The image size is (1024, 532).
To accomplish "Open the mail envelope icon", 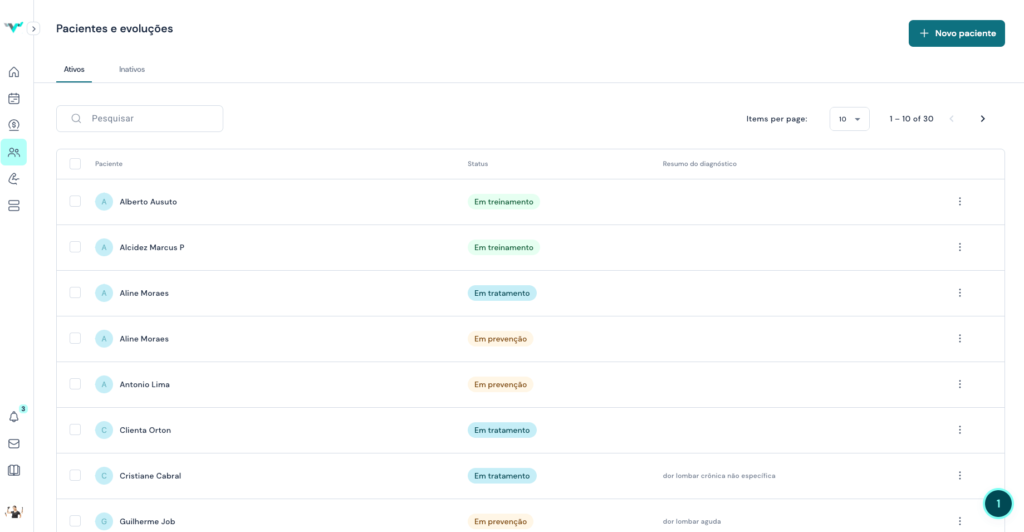I will pos(14,443).
